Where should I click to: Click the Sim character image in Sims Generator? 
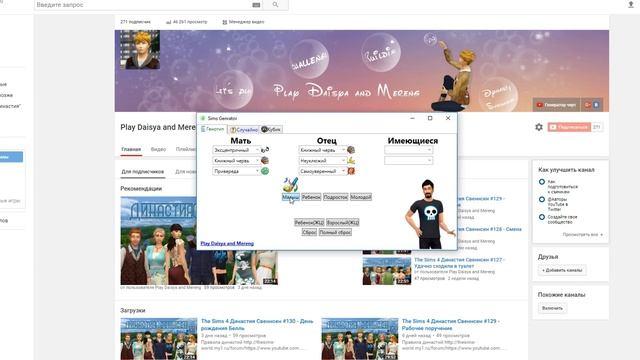430,214
